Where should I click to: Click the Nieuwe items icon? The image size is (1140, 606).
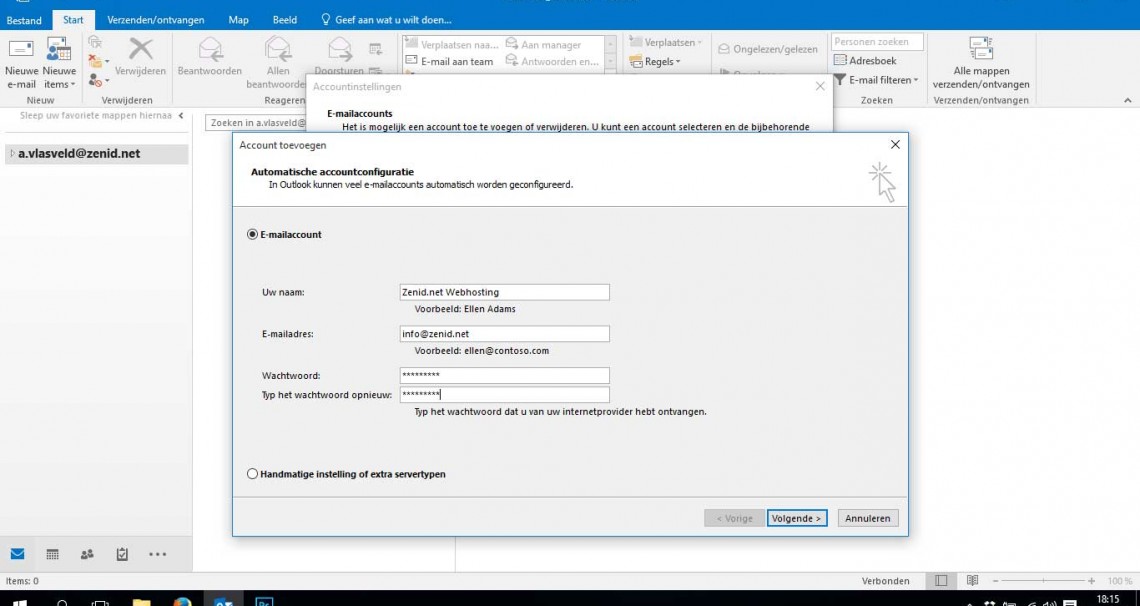point(59,49)
